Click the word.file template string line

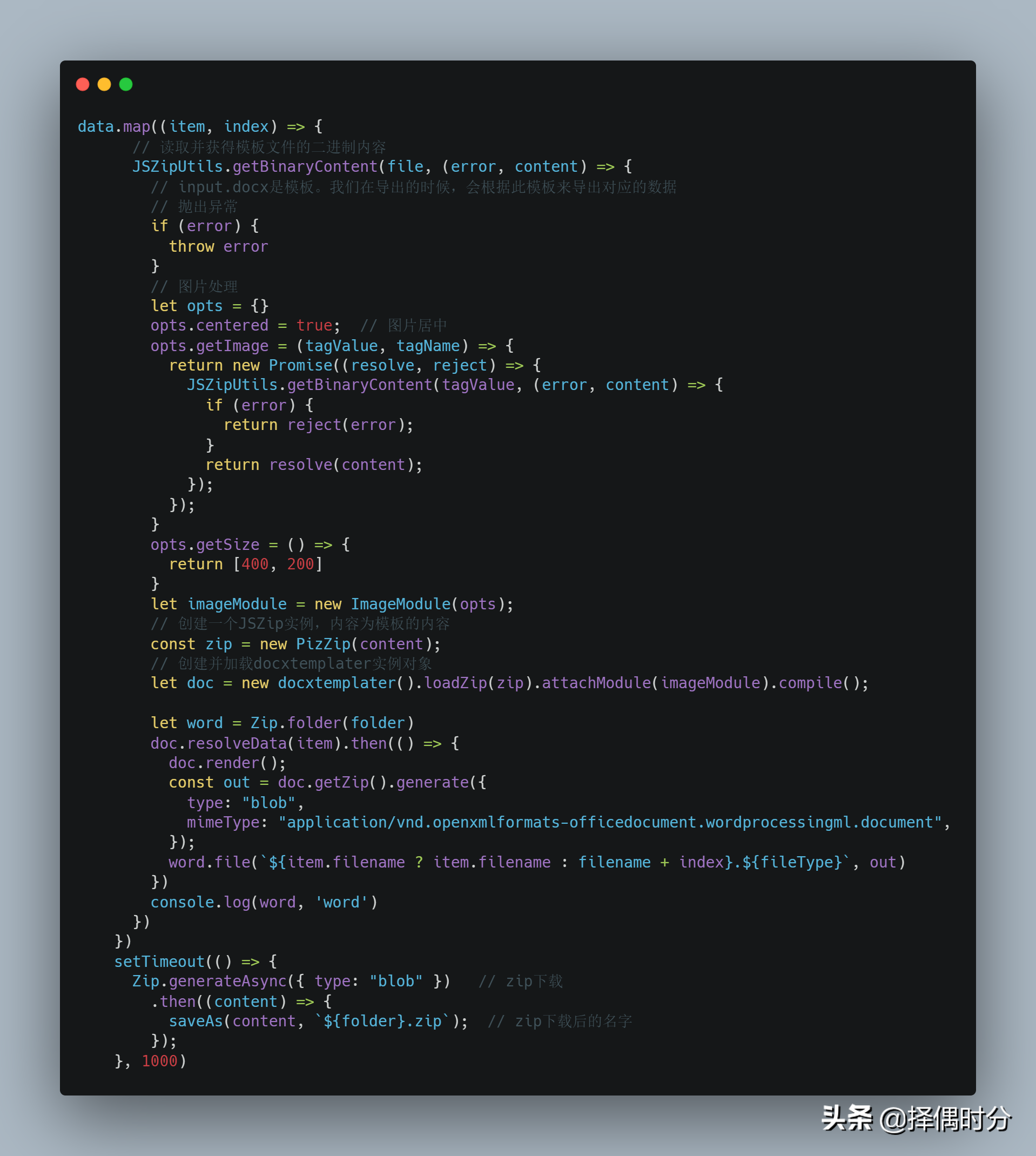537,862
